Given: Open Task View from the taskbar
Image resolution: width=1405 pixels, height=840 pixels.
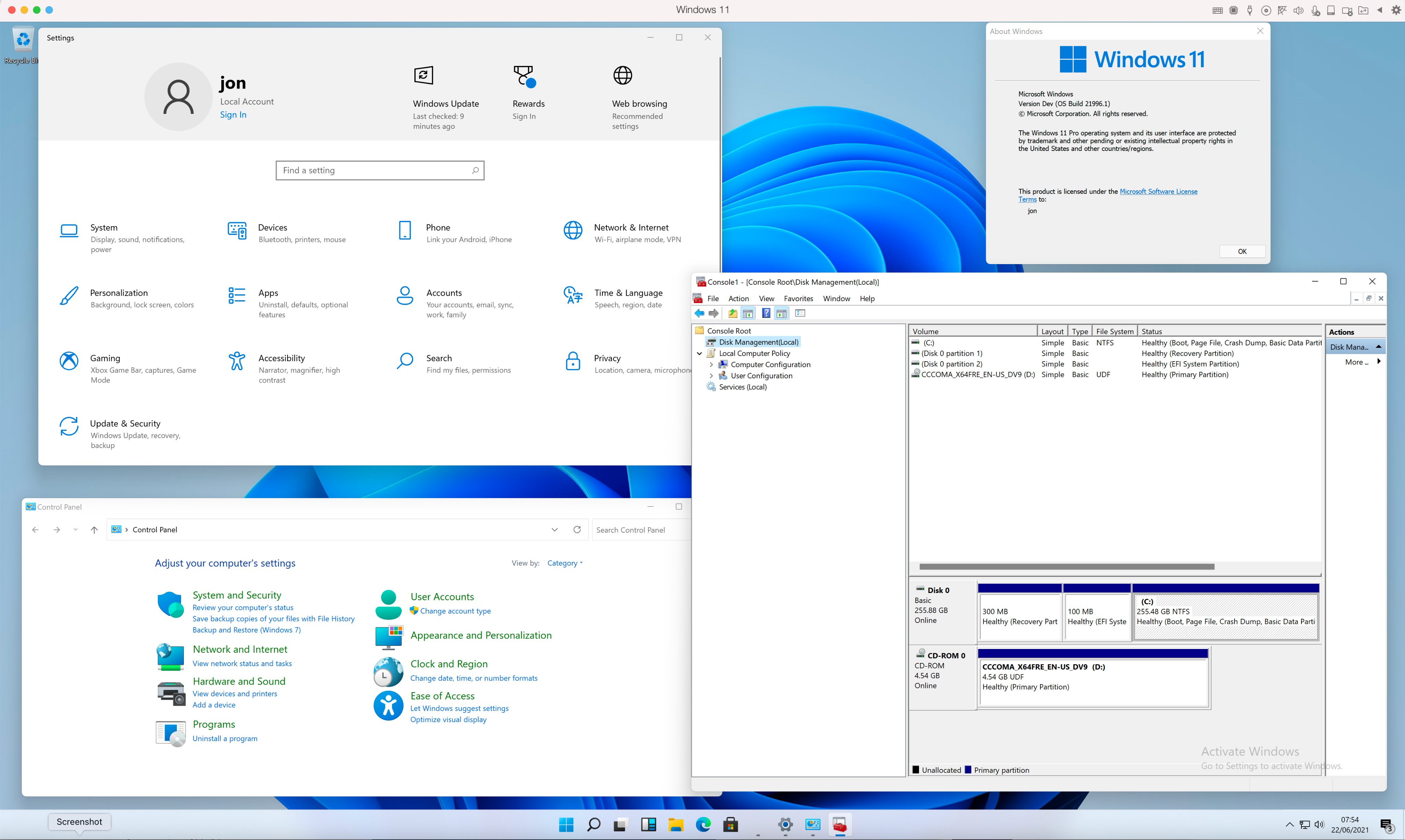Looking at the screenshot, I should [x=621, y=825].
